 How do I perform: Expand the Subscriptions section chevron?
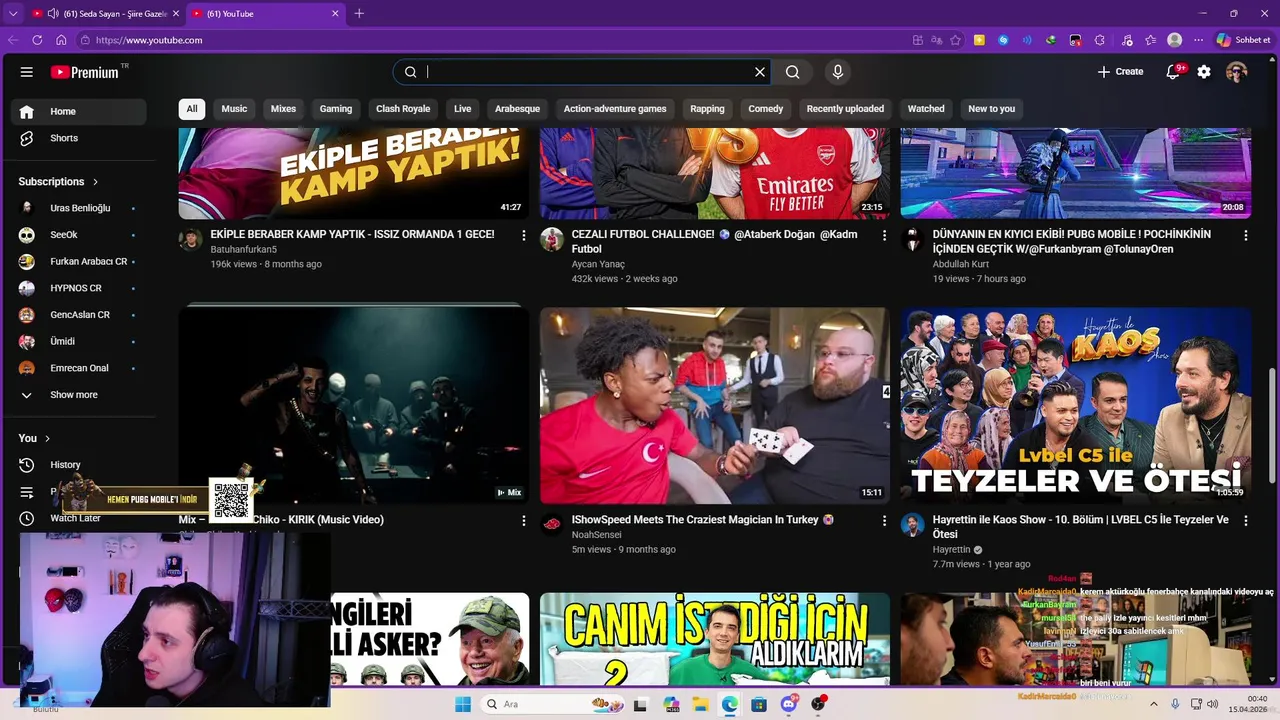(95, 182)
